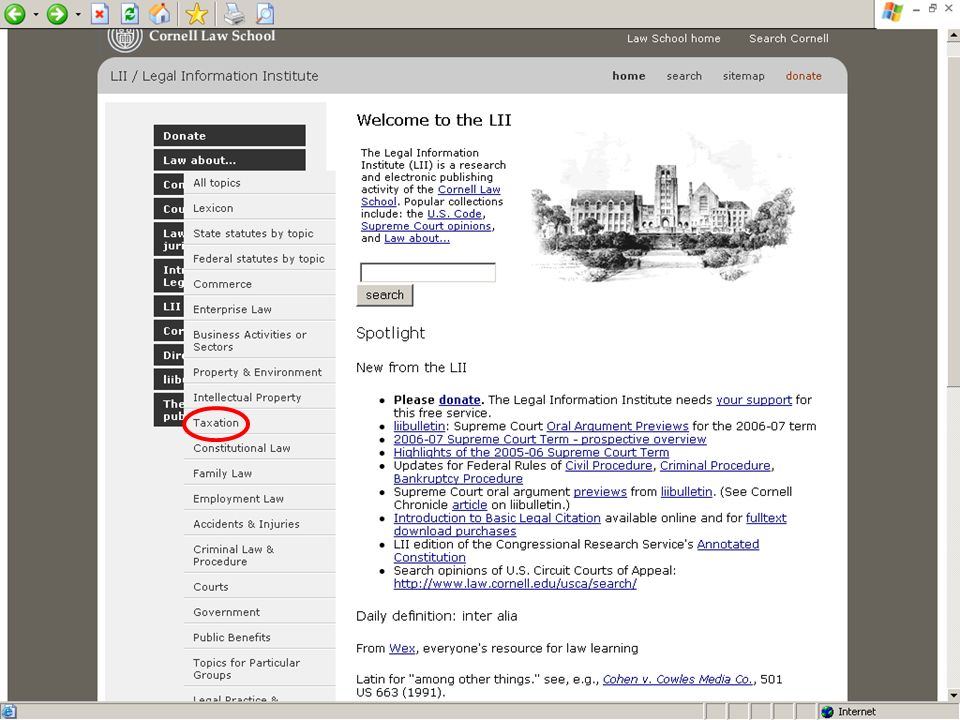Click the Home page icon
The image size is (960, 720).
point(159,13)
